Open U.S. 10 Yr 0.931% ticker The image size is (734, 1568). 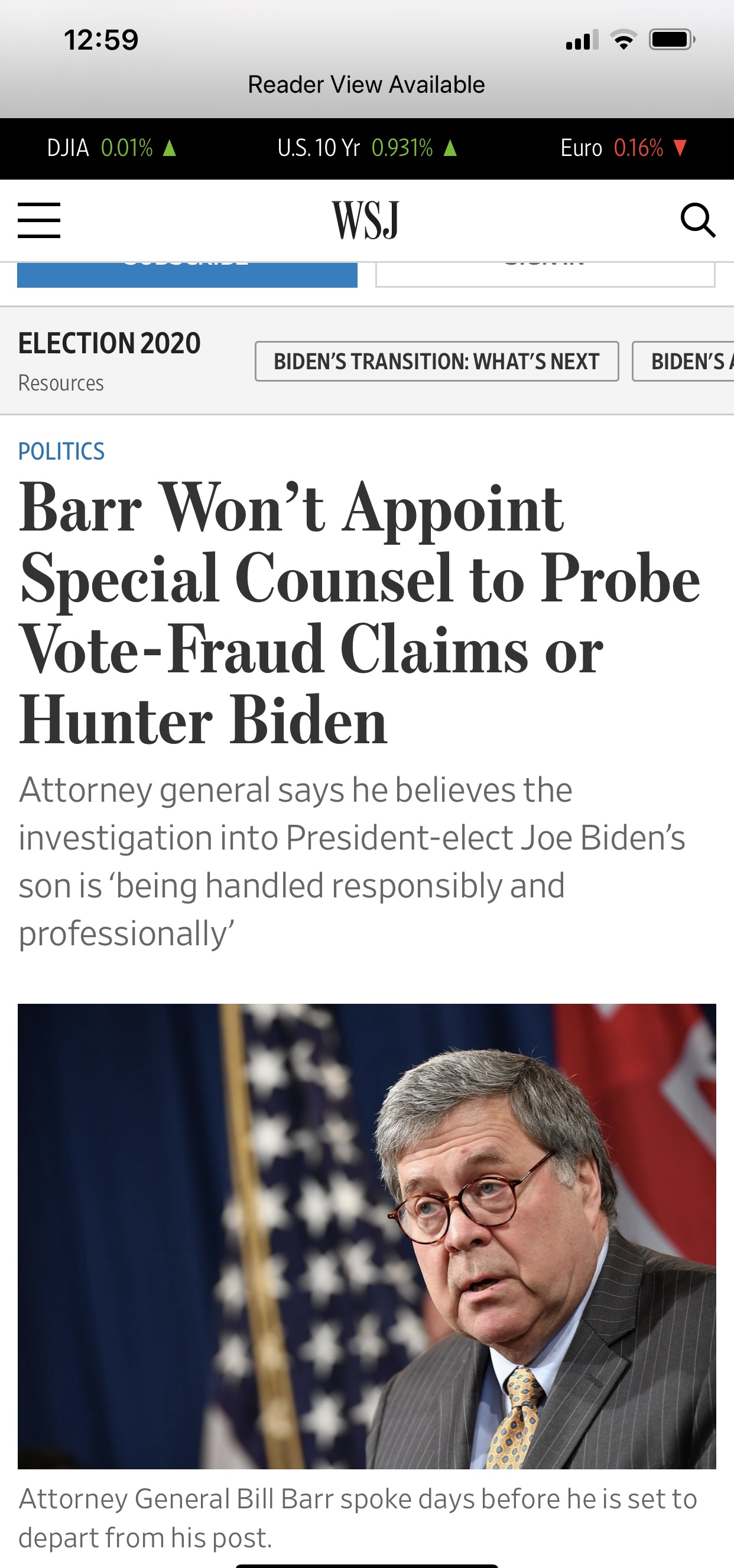coord(368,148)
